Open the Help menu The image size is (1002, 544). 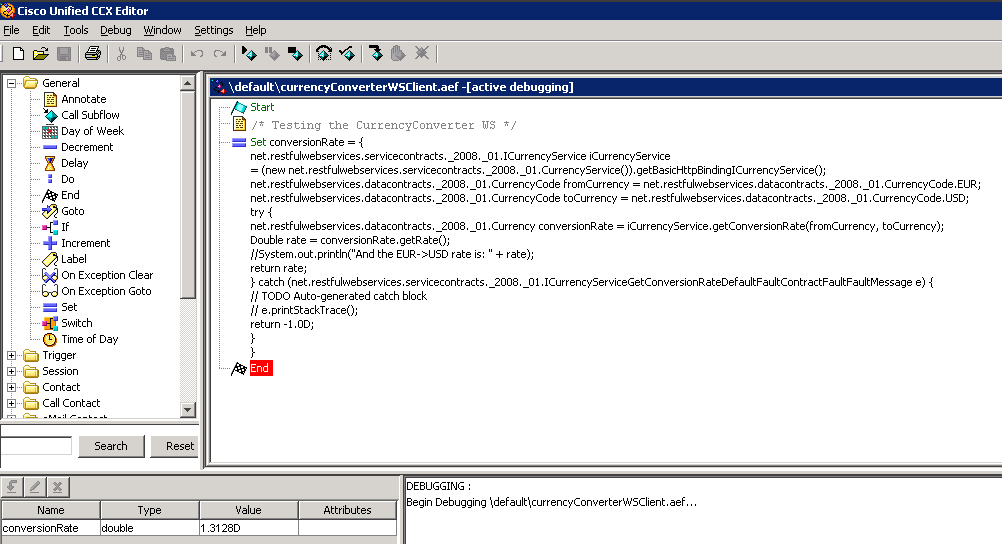(256, 30)
